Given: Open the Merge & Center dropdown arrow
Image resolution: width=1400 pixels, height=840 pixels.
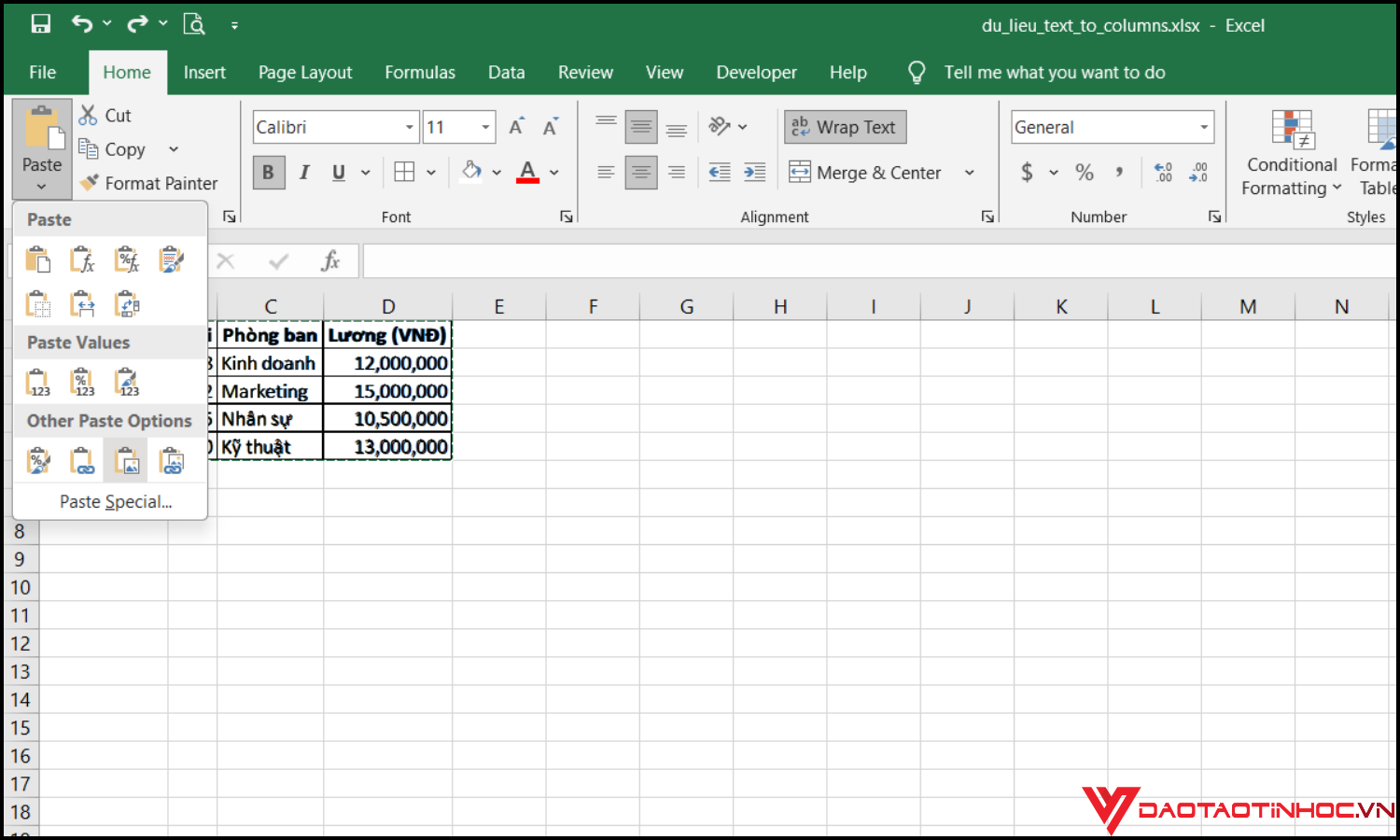Looking at the screenshot, I should coord(969,173).
